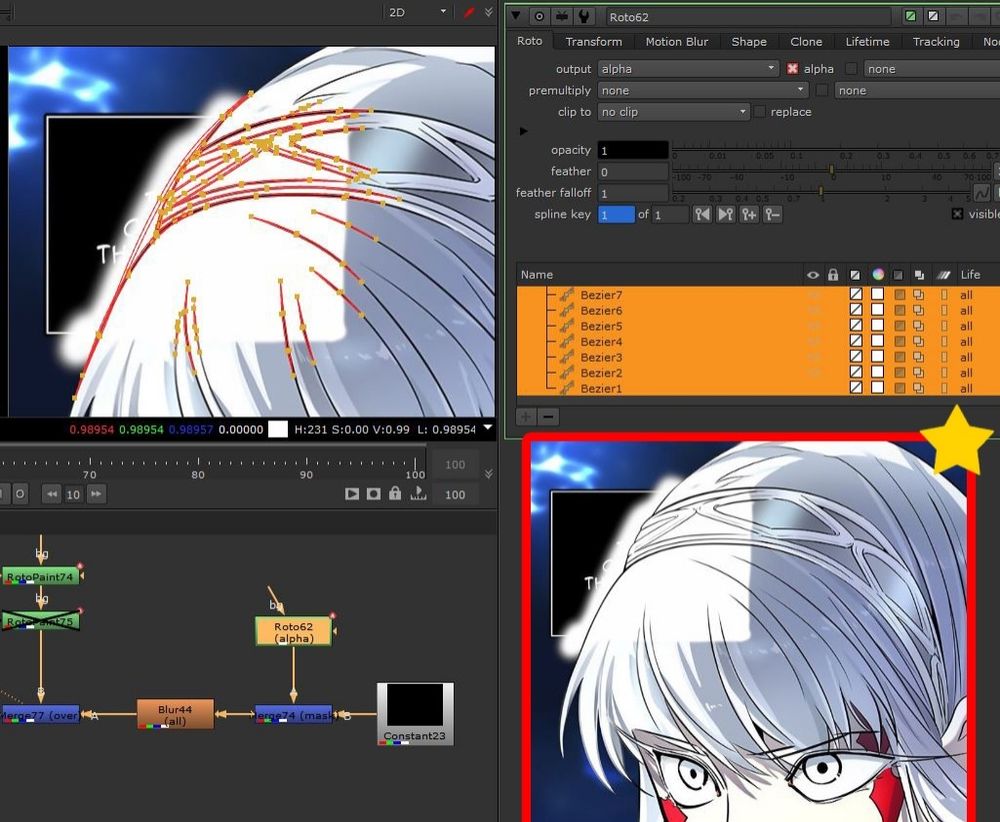The image size is (1000, 822).
Task: Click the feather falloff slider handle
Action: click(x=821, y=191)
